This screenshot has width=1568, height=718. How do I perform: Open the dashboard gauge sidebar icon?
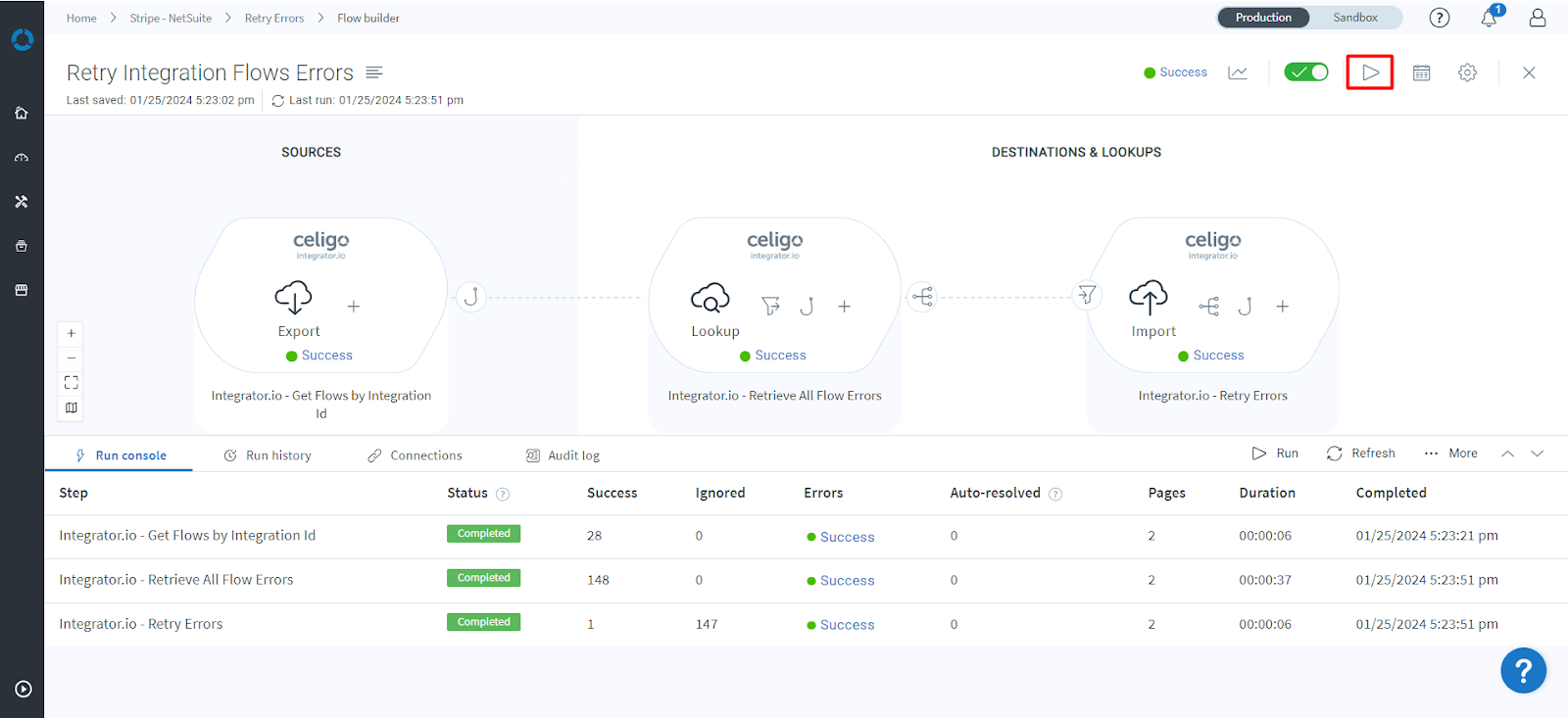click(x=22, y=158)
